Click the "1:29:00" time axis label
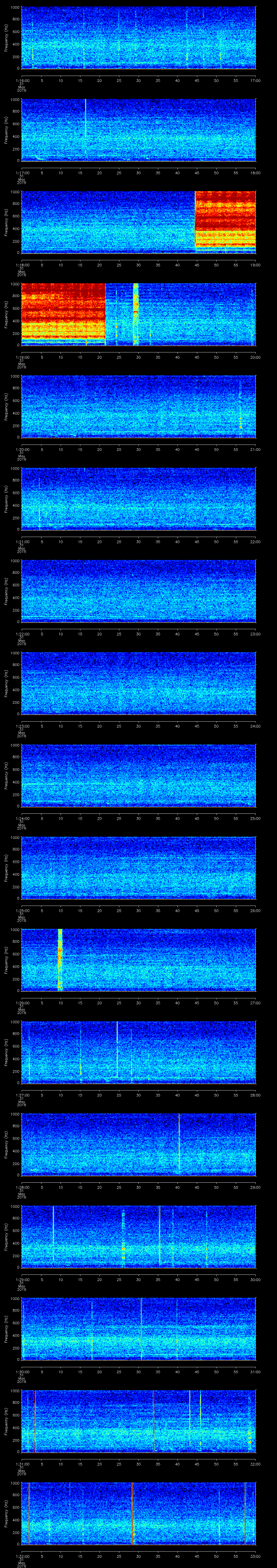Viewport: 277px width, 1568px height. 22,1279
